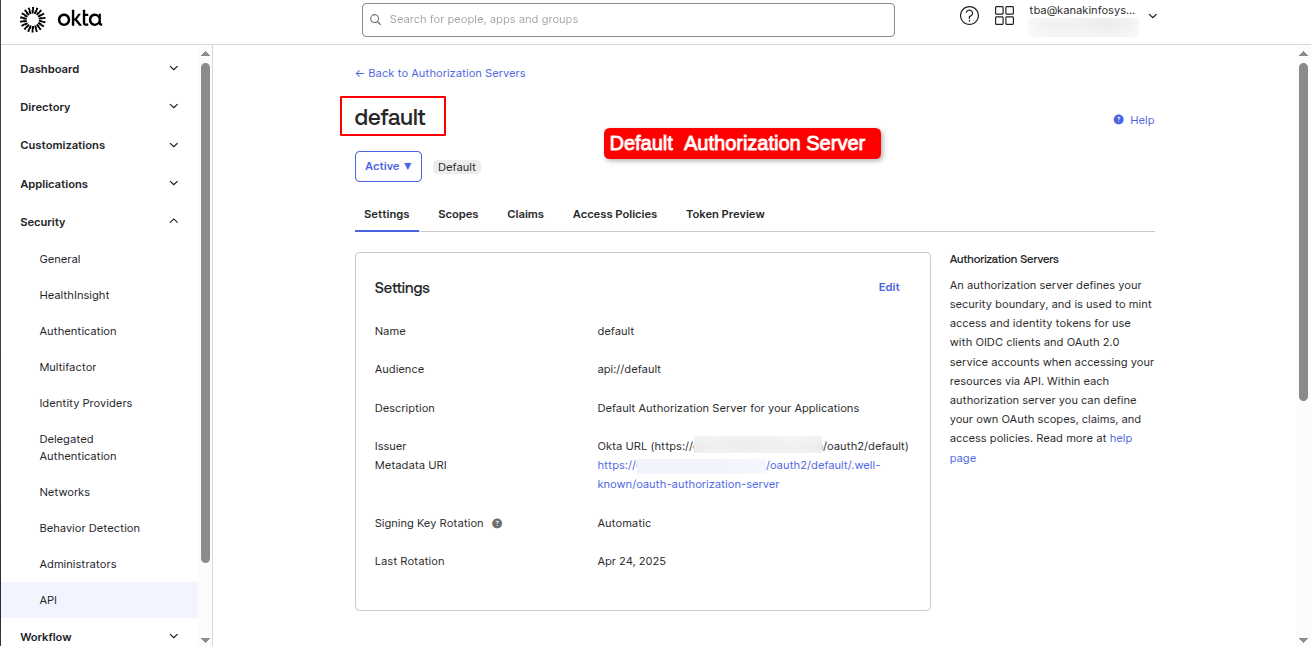The height and width of the screenshot is (646, 1311).
Task: Click the Description value text
Action: [728, 408]
